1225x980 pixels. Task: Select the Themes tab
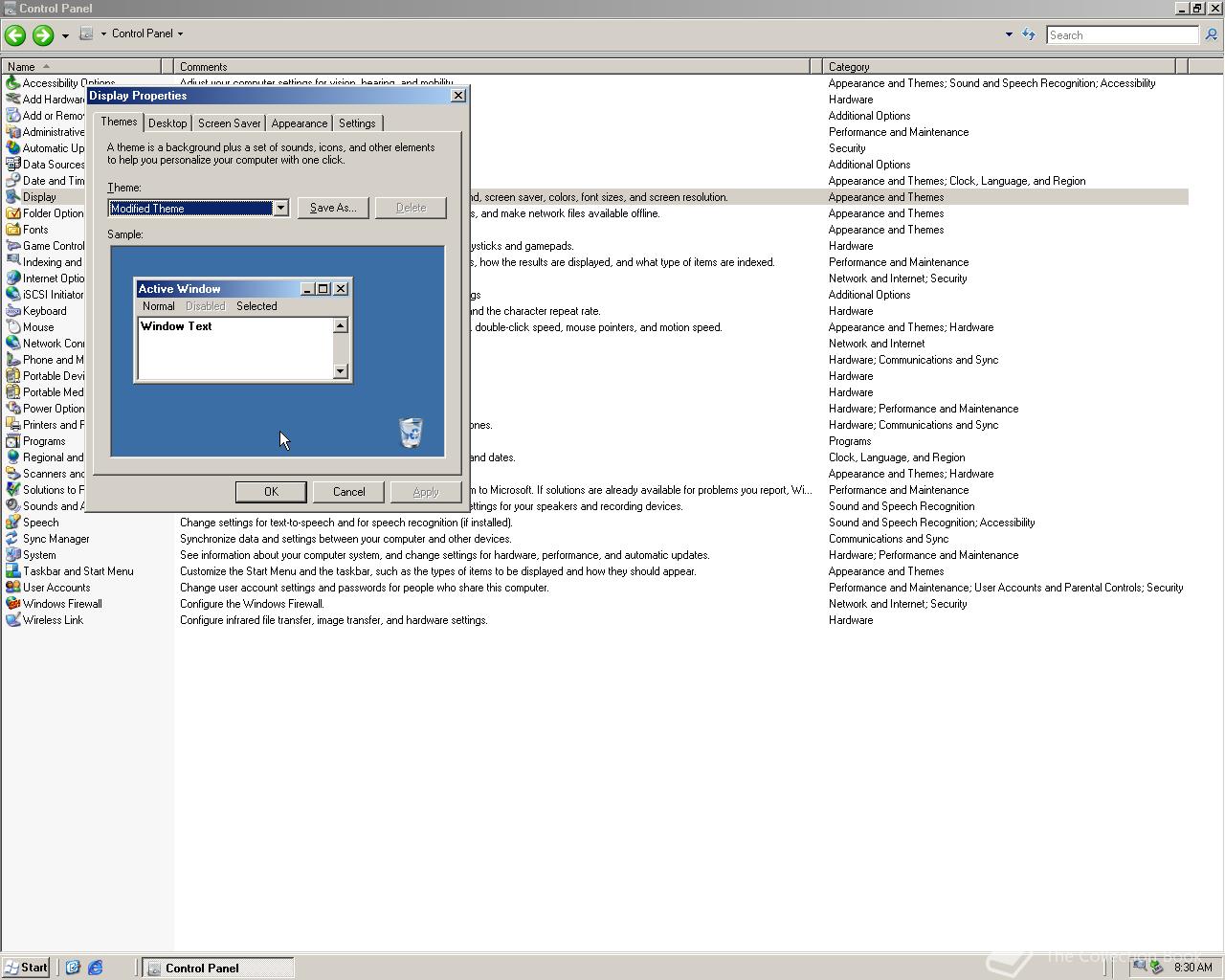coord(119,122)
